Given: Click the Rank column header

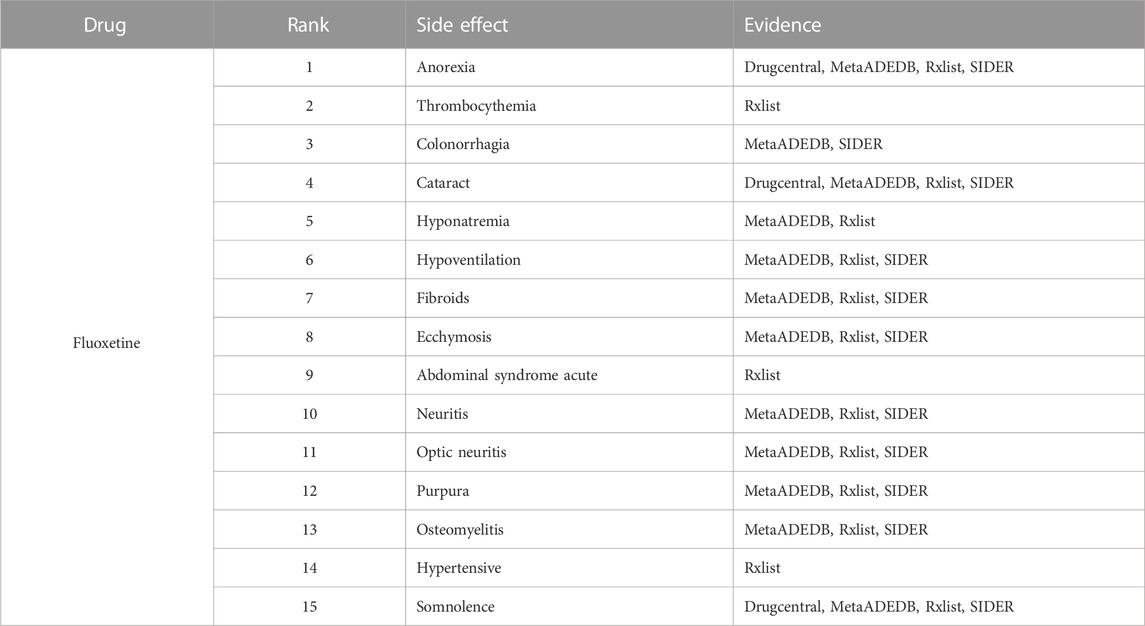Looking at the screenshot, I should 308,25.
